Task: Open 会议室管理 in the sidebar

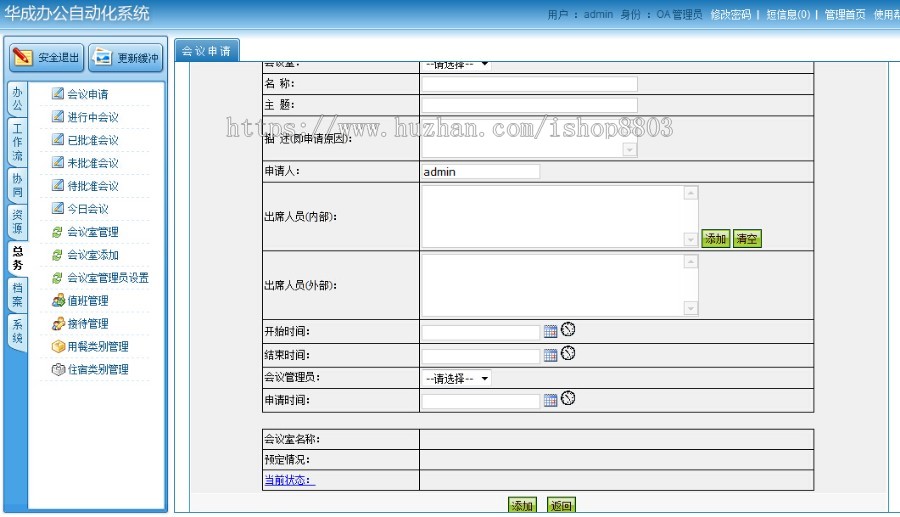Action: point(93,232)
